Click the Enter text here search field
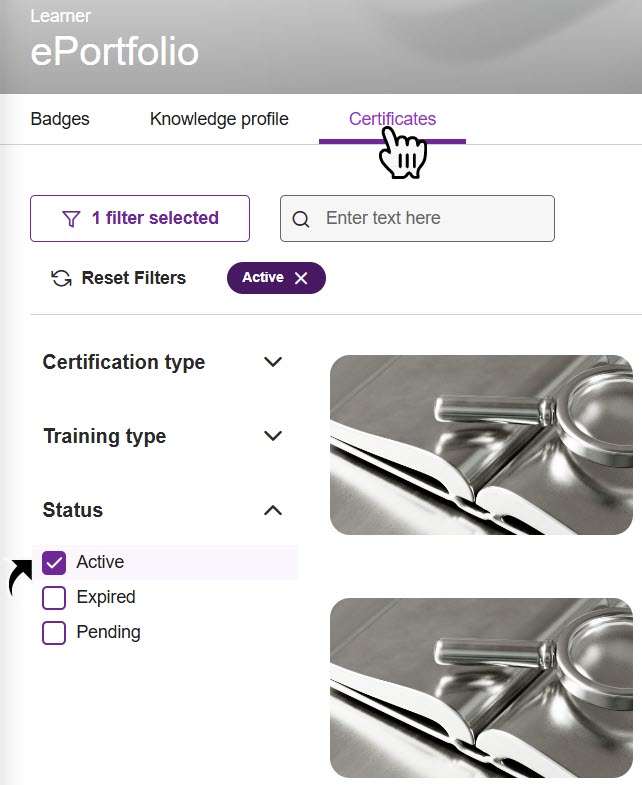Screen dimensions: 642x785 pyautogui.click(x=430, y=218)
